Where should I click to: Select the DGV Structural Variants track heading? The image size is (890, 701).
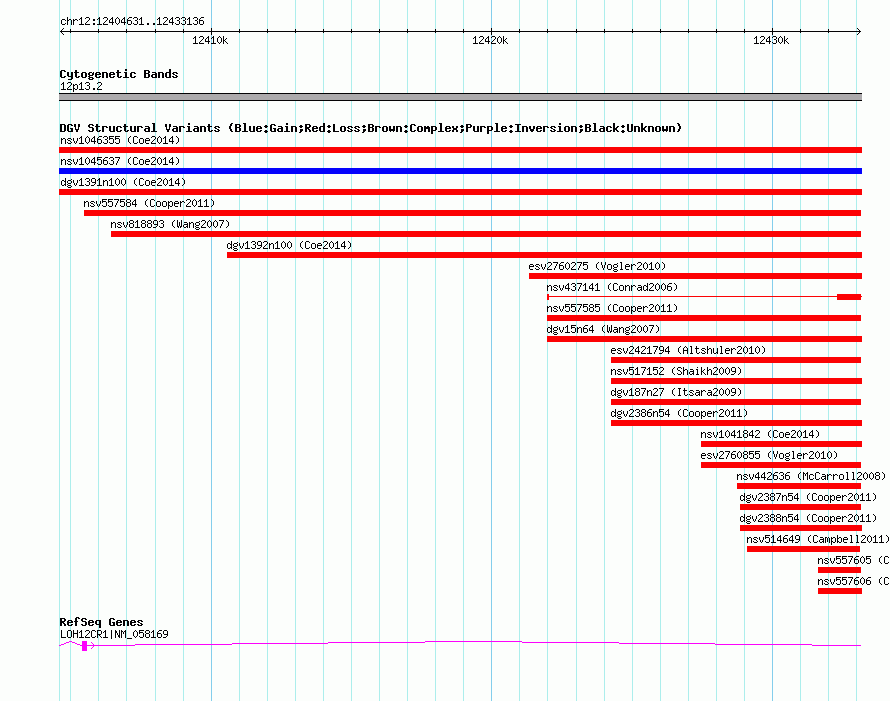(x=370, y=128)
